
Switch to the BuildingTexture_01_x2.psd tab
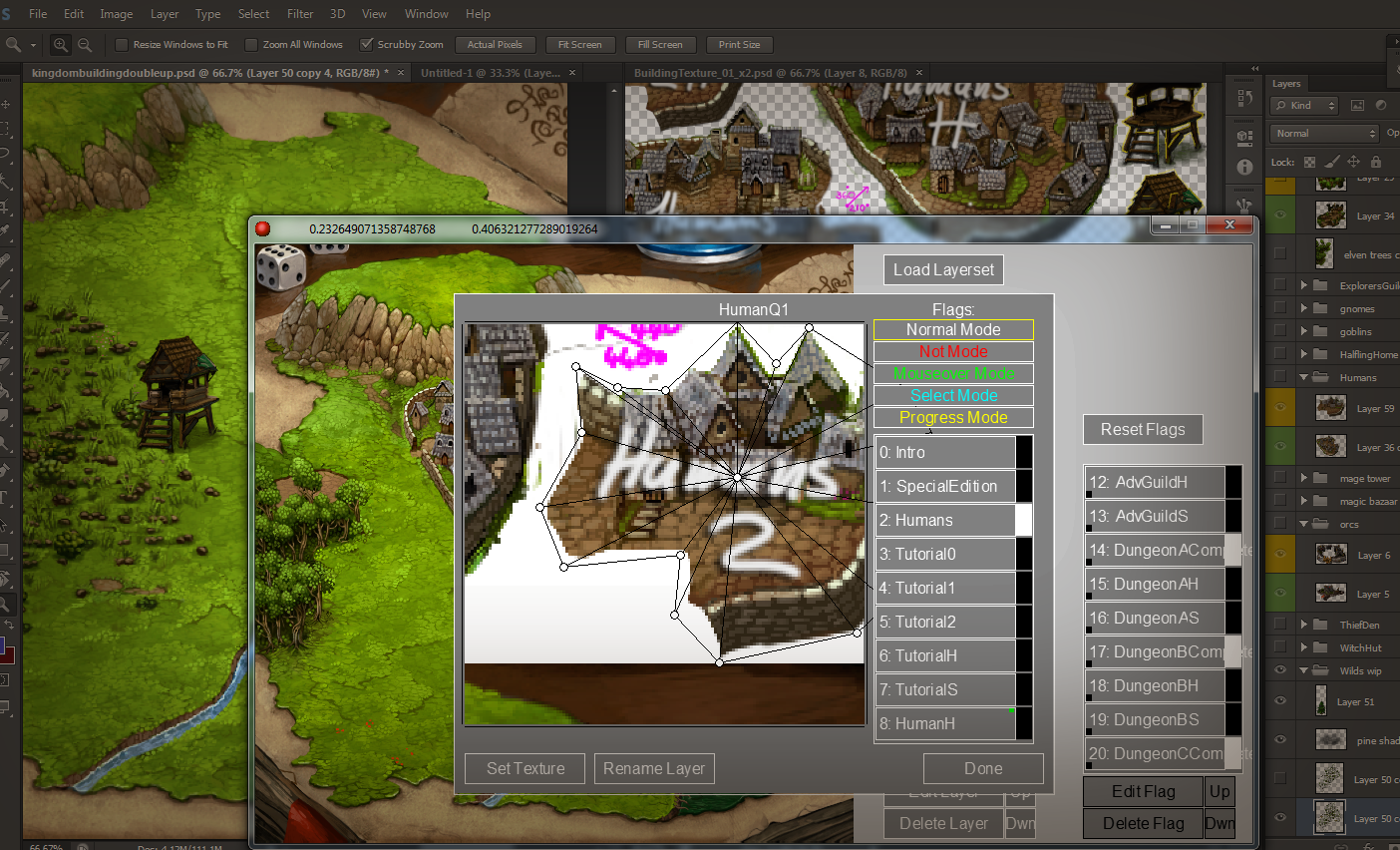[770, 73]
